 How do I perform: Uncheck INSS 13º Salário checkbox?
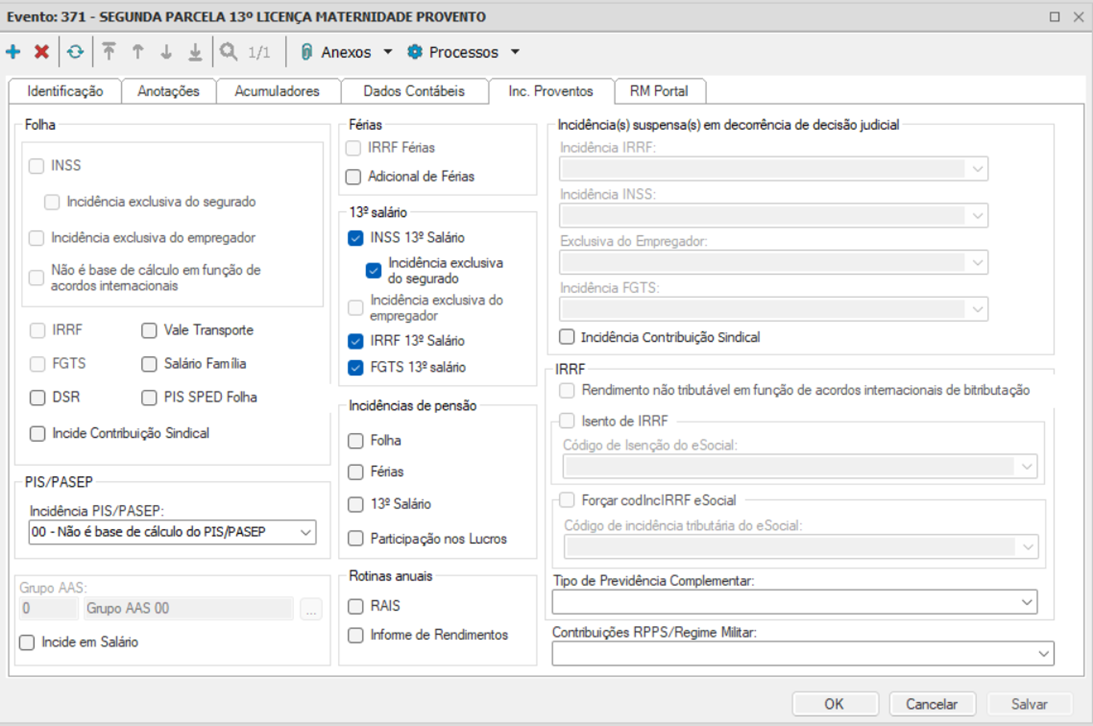coord(355,238)
